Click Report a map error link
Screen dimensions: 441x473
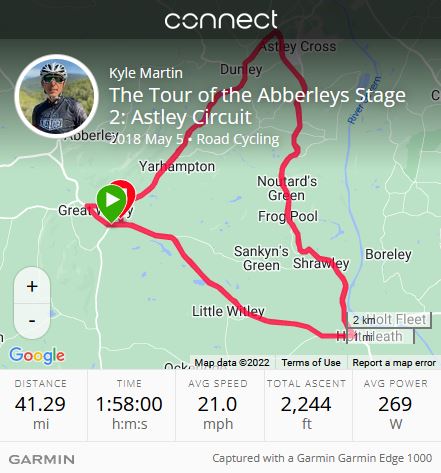point(394,363)
